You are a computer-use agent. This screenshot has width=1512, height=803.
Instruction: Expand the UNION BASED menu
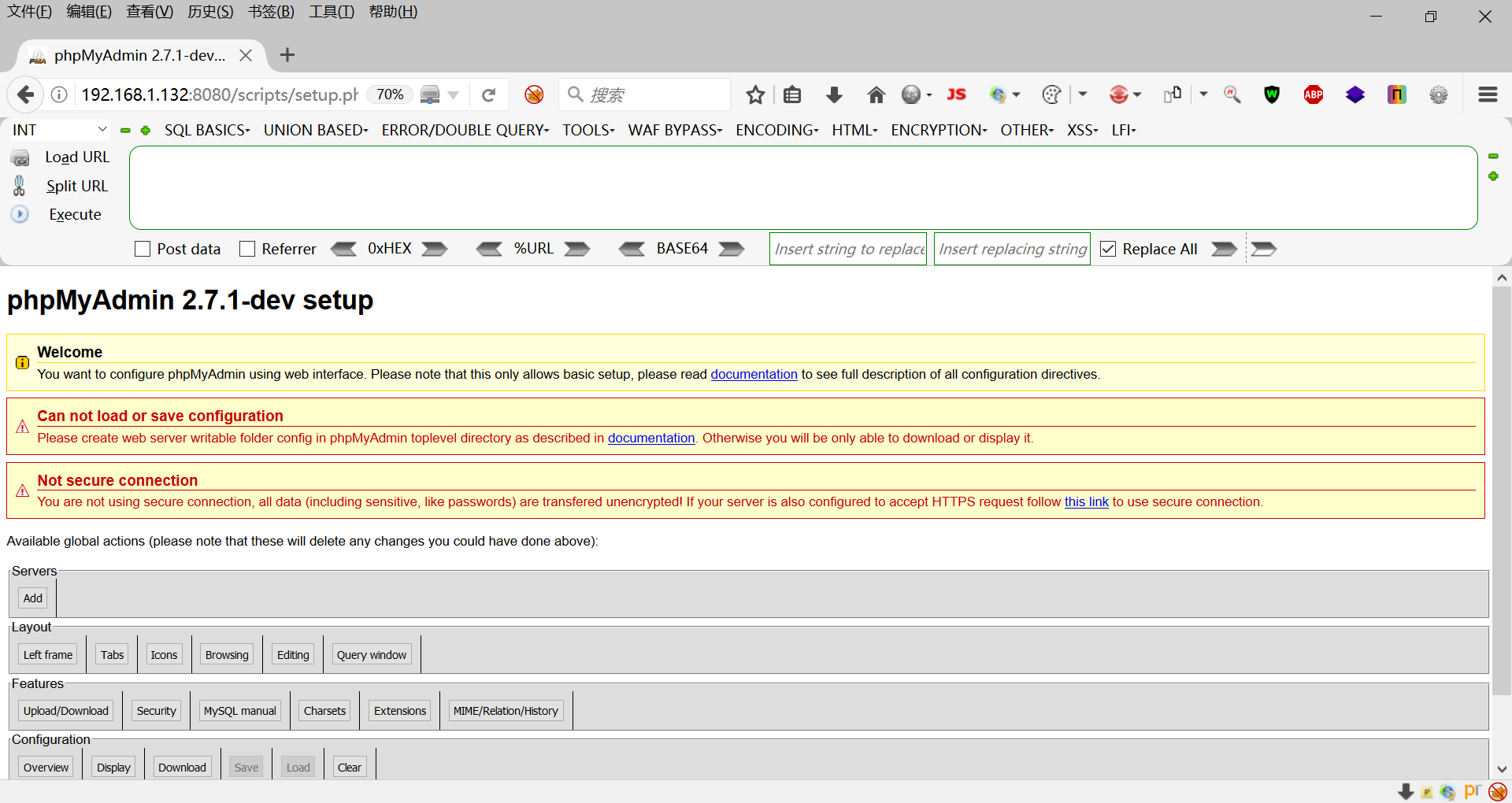pyautogui.click(x=316, y=130)
